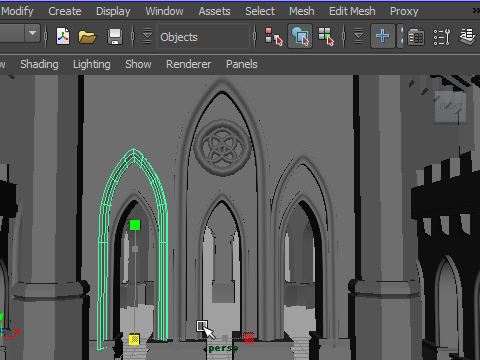Click the Objects selection mask field
The height and width of the screenshot is (360, 480).
(x=203, y=37)
